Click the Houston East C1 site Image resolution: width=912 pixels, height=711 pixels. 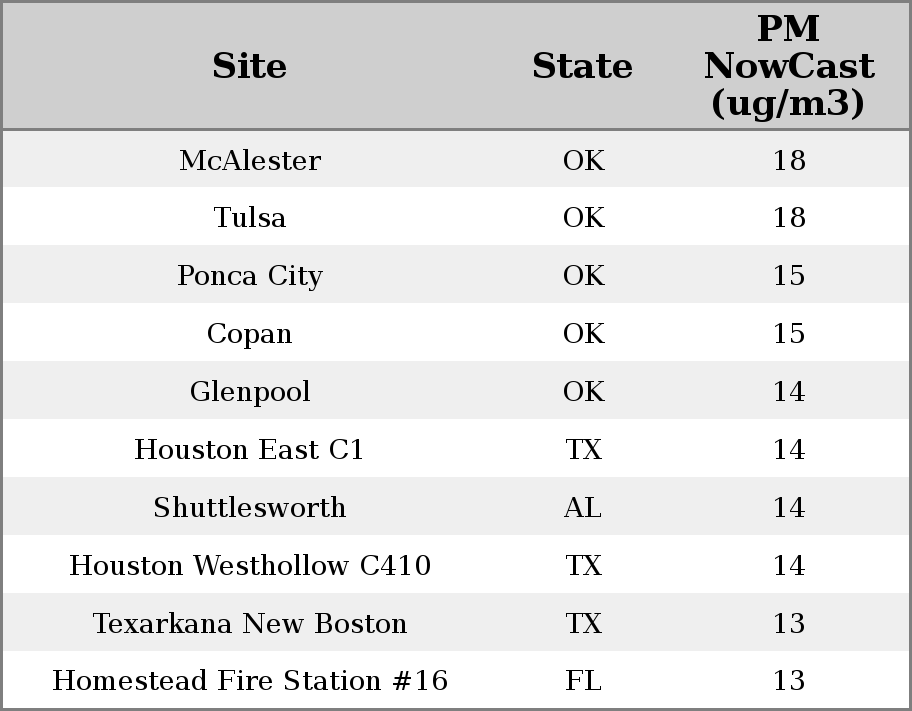coord(250,449)
